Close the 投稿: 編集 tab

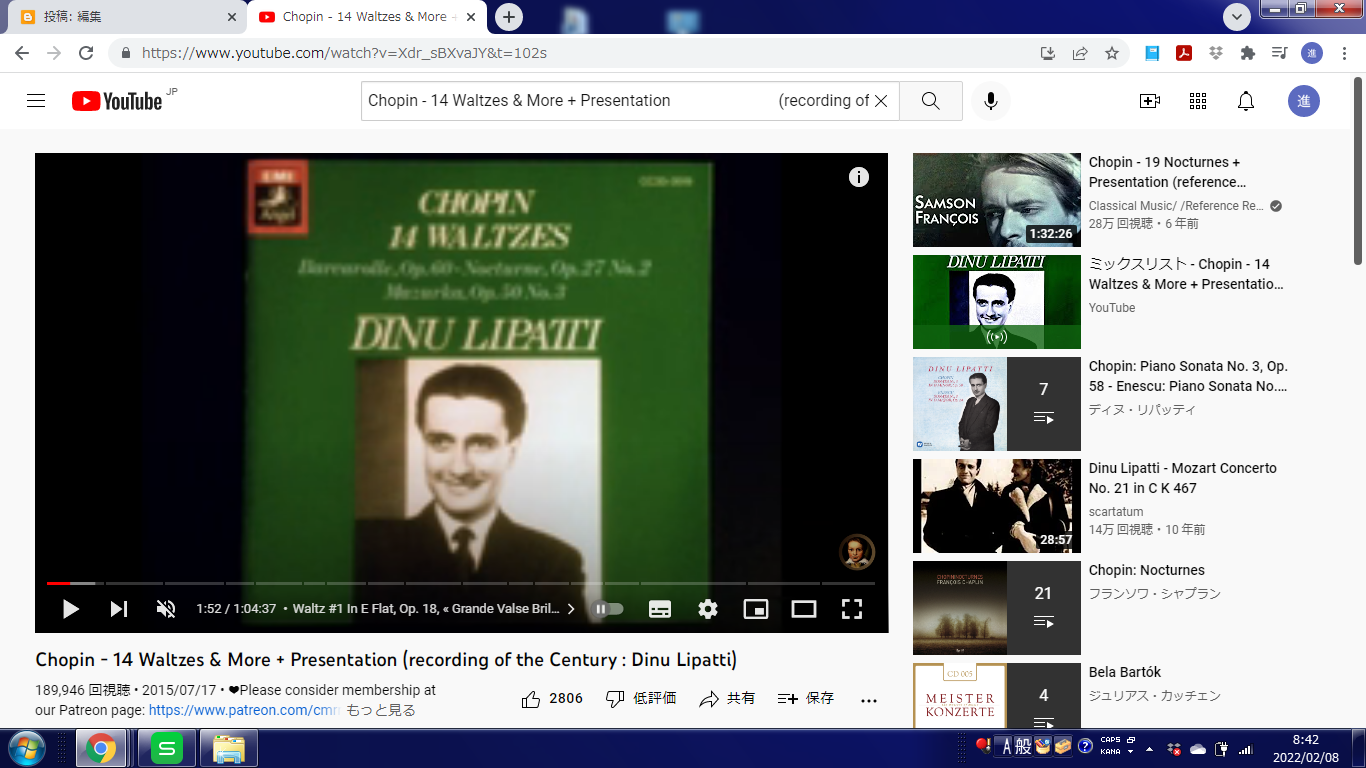[x=232, y=17]
